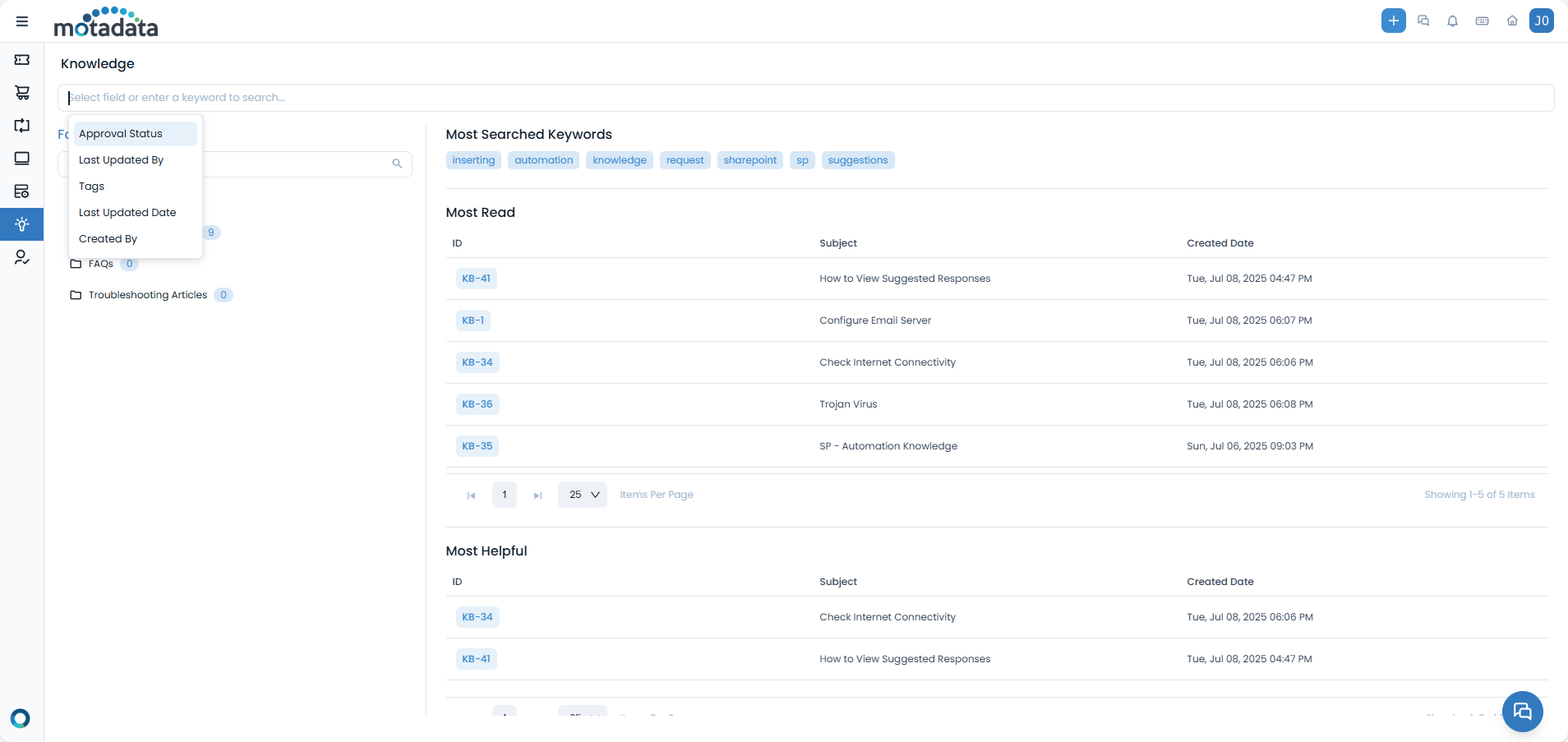Viewport: 1568px width, 742px height.
Task: Click the blue plus create button
Action: click(1393, 21)
